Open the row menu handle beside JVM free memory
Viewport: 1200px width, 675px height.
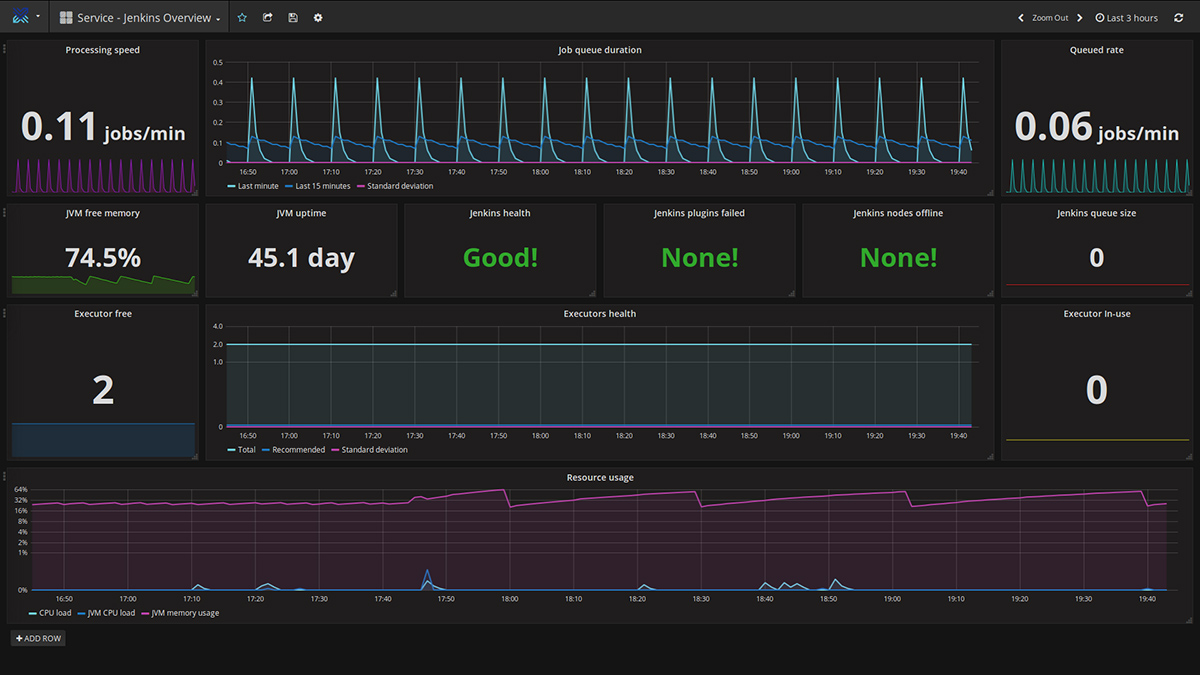[4, 211]
